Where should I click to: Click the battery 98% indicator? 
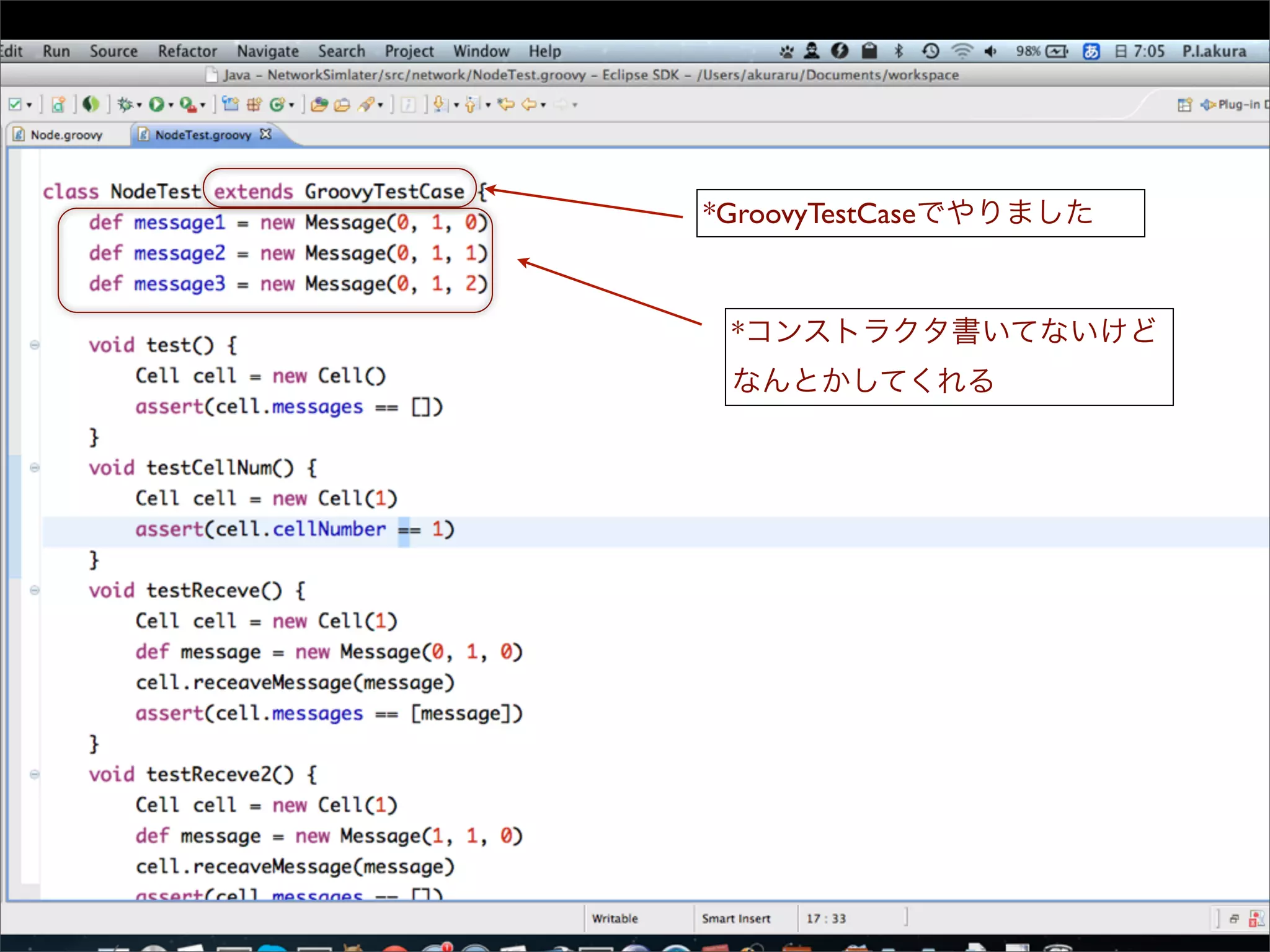coord(1042,51)
